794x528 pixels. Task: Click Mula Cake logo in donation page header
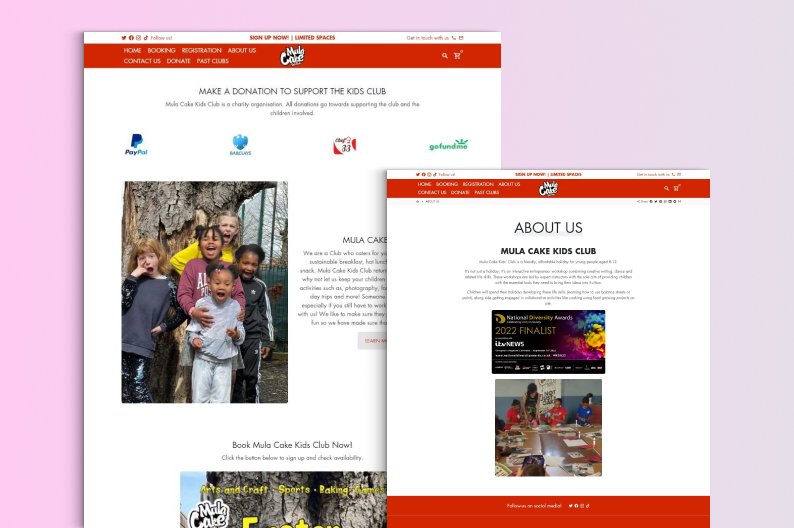(x=292, y=56)
